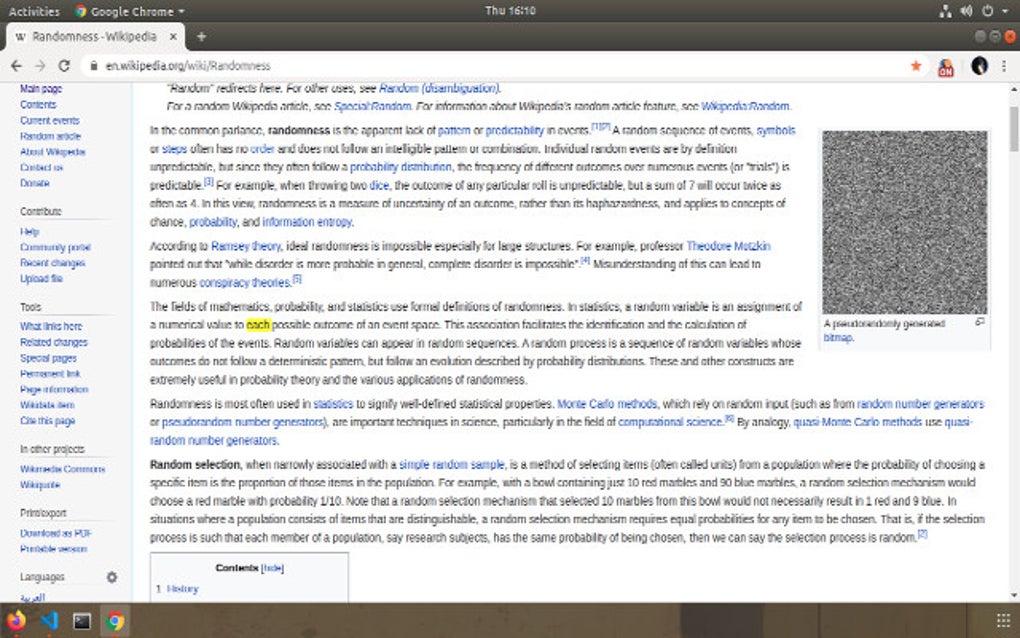The image size is (1020, 638).
Task: Open Chrome three-dot menu
Action: coord(1004,66)
